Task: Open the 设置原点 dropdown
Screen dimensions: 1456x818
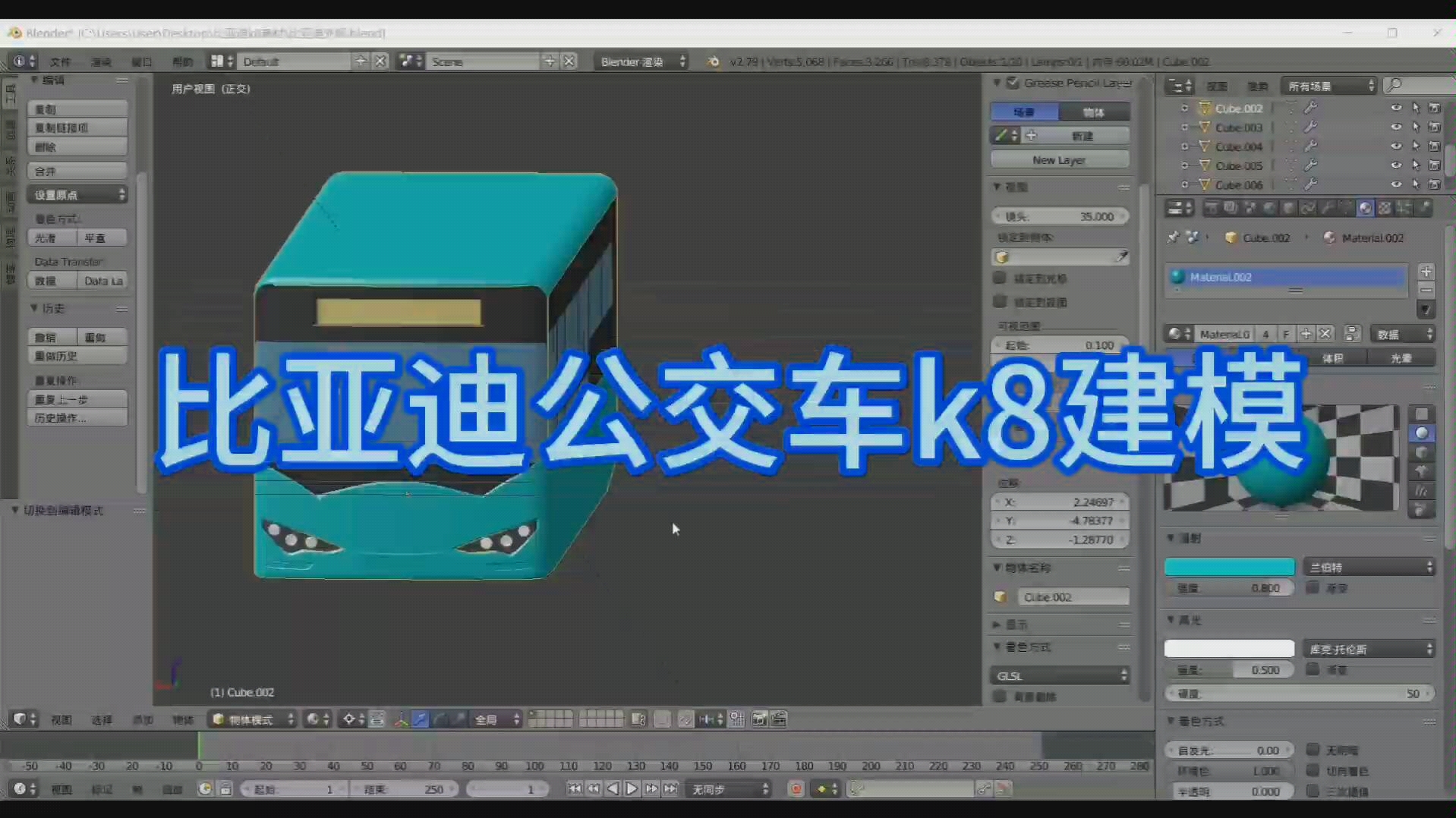Action: point(77,195)
